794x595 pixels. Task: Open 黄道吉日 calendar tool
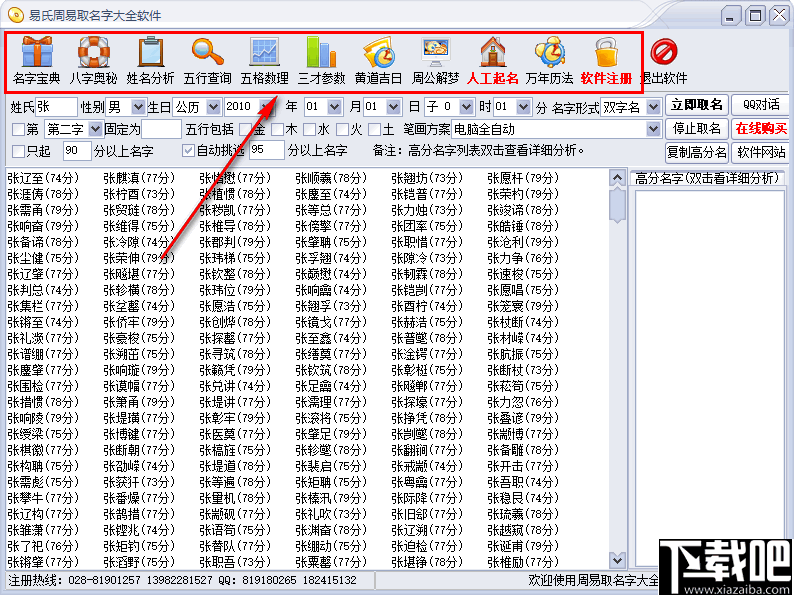point(379,52)
